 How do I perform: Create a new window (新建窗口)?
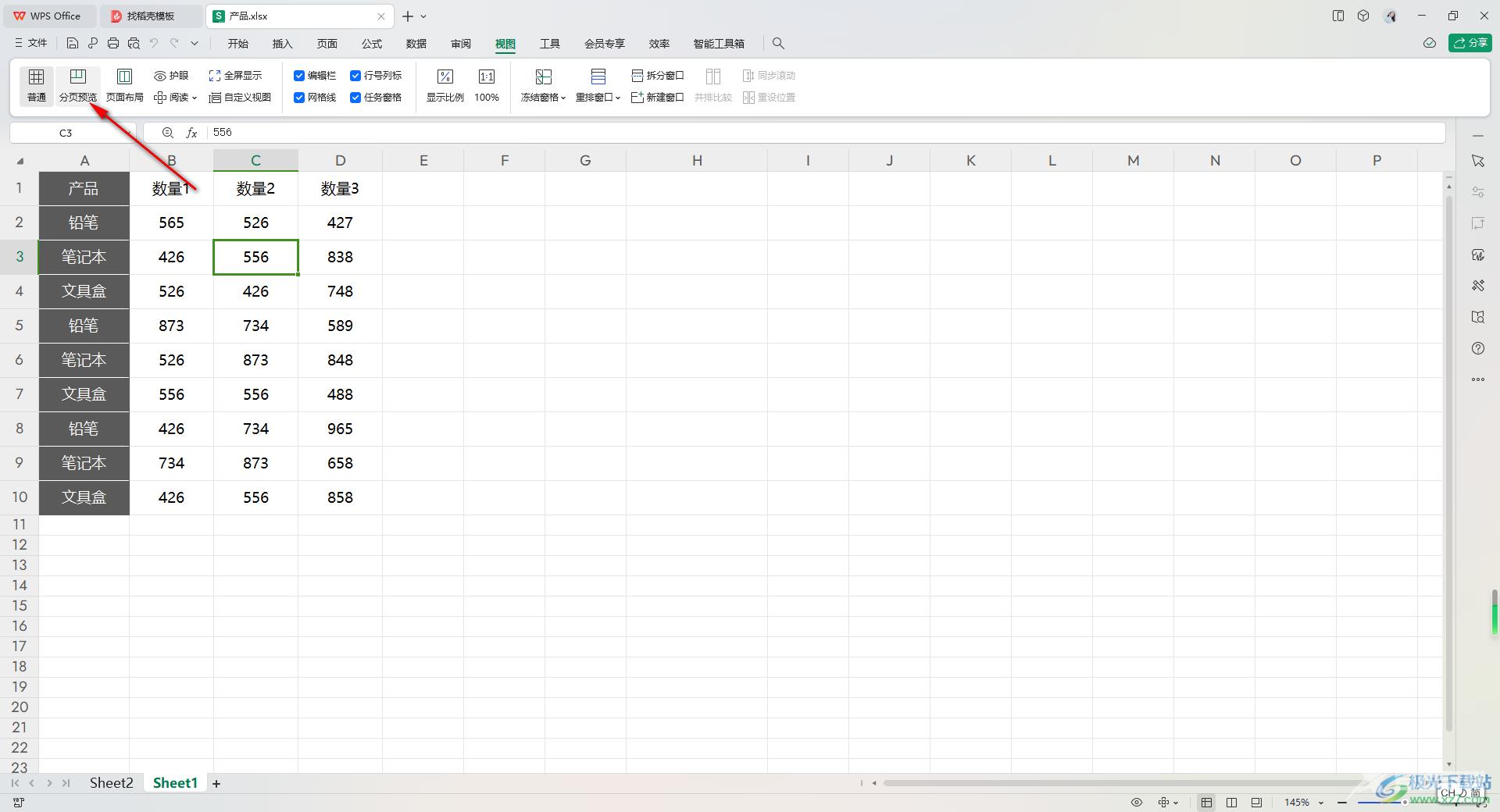[x=657, y=98]
